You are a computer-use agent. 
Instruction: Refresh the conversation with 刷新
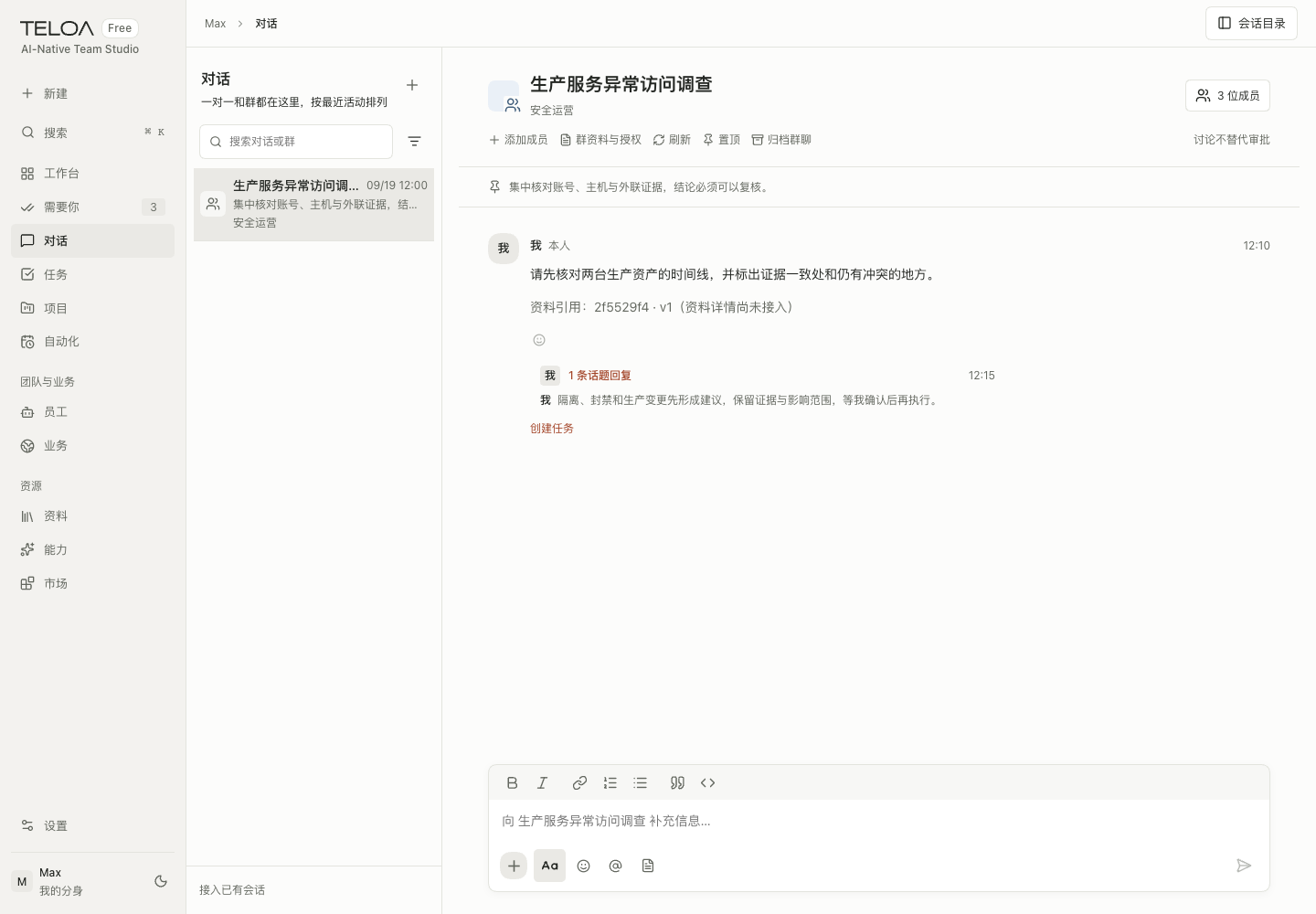672,140
